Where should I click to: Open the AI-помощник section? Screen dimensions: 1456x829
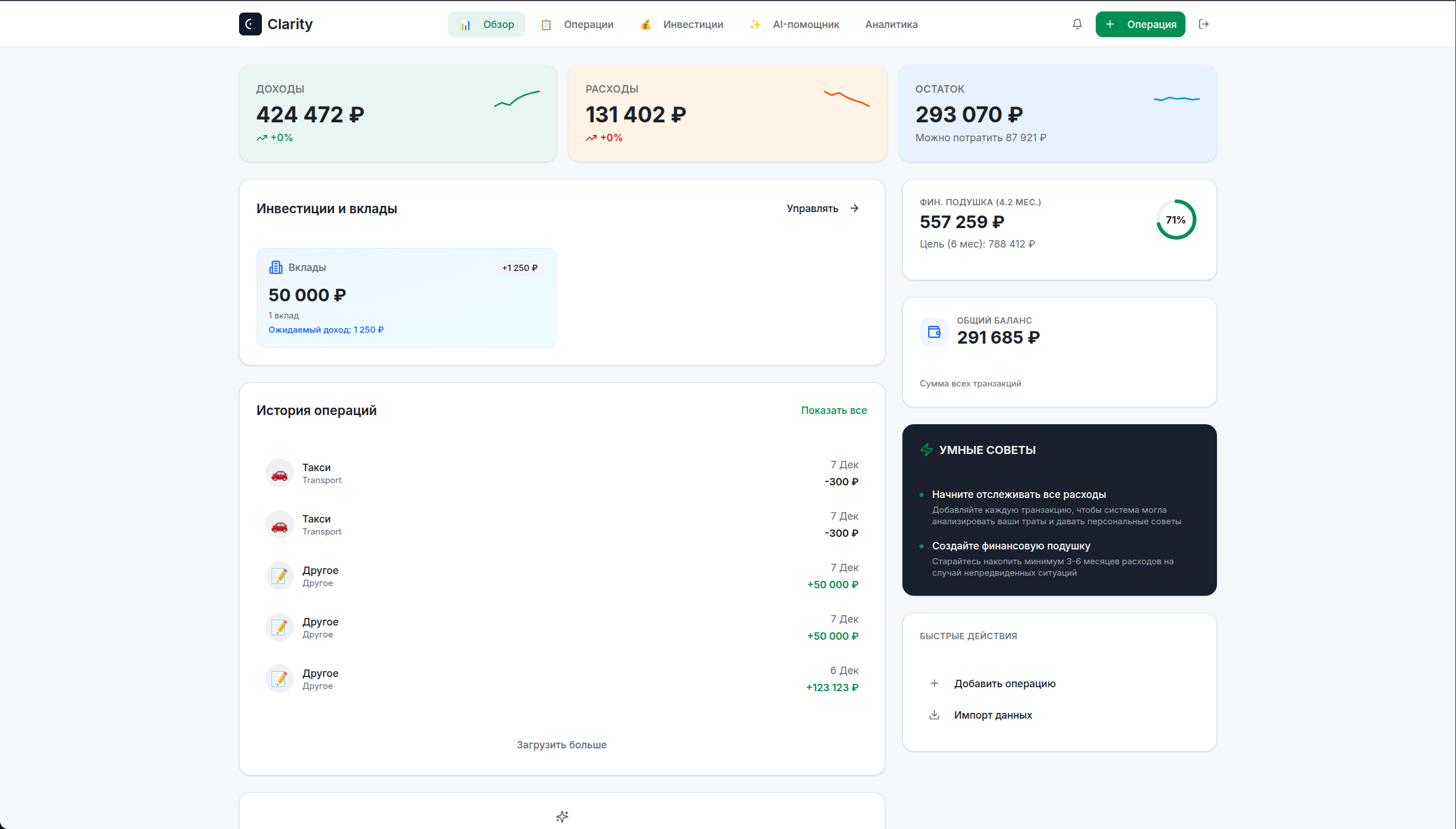pyautogui.click(x=805, y=24)
